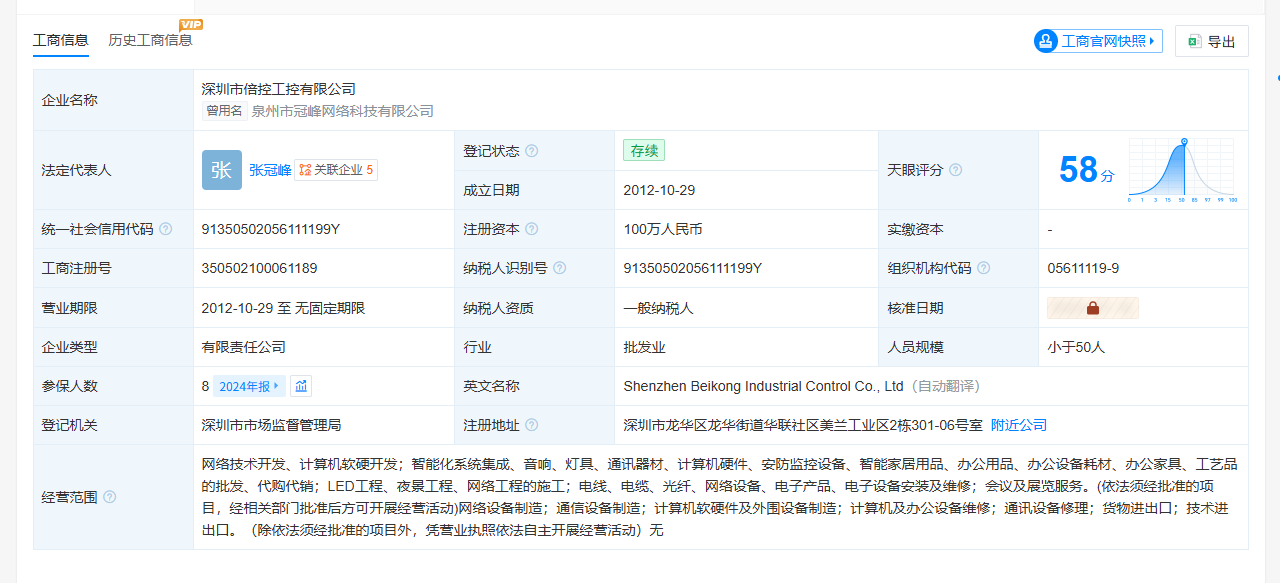
Task: Open the 张冠峰 legal representative link
Action: click(x=270, y=170)
